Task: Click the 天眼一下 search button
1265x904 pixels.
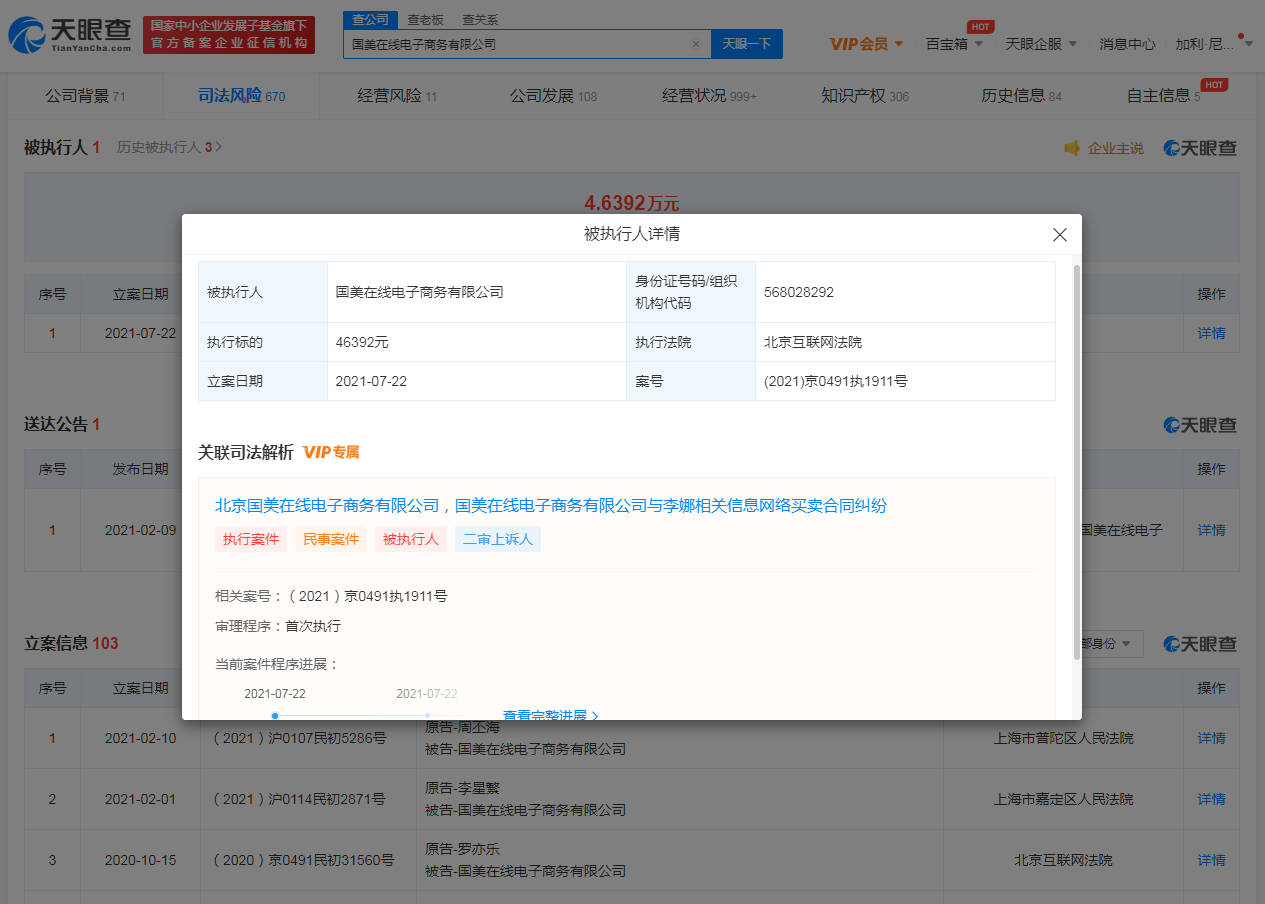Action: pyautogui.click(x=746, y=44)
